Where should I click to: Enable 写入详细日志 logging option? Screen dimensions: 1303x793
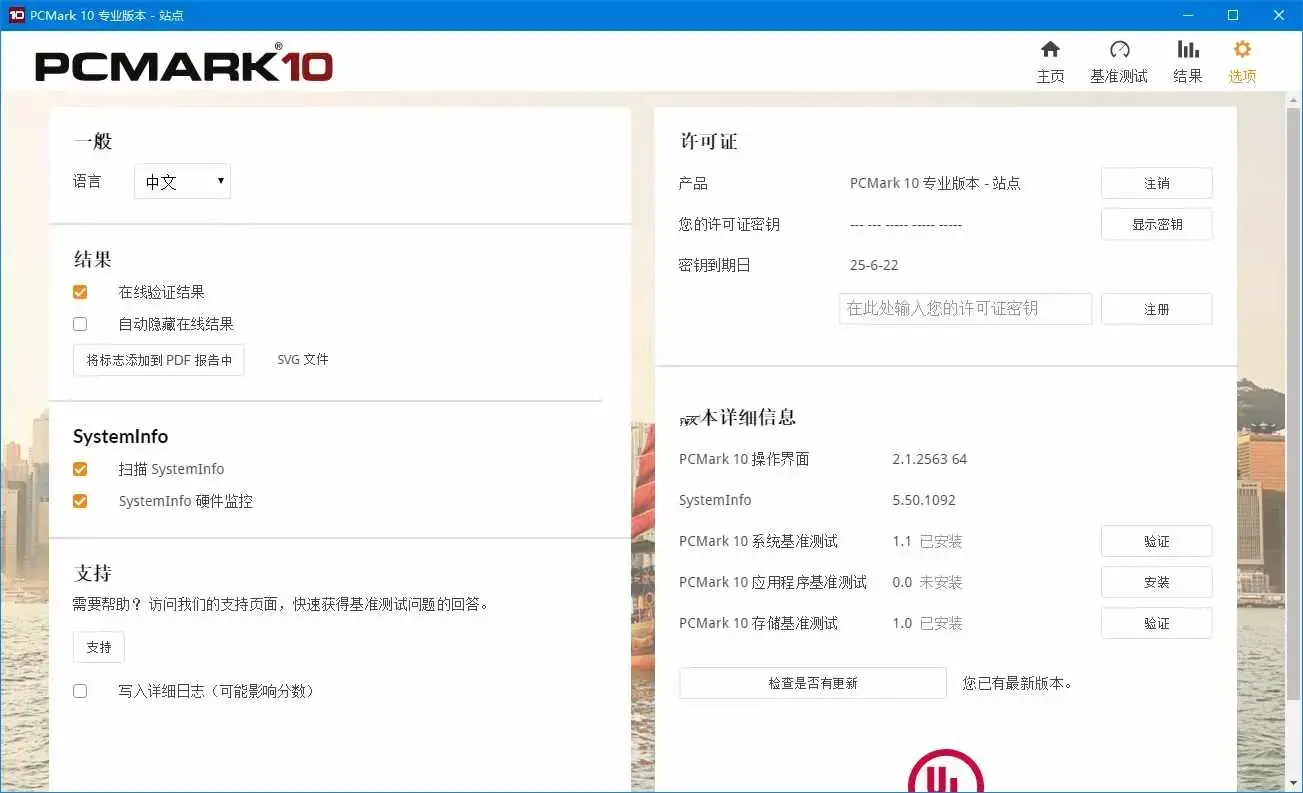point(80,690)
